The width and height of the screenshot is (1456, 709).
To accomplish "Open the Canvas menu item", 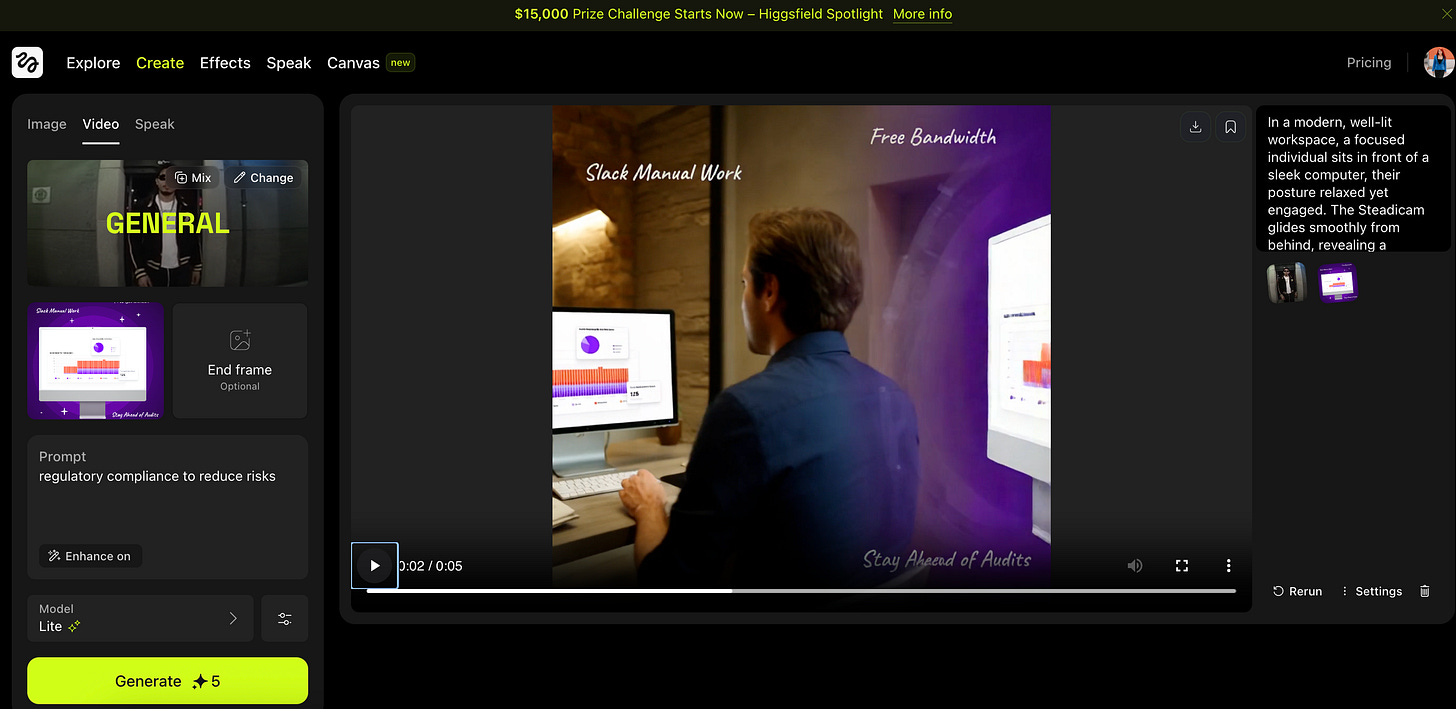I will [x=354, y=62].
